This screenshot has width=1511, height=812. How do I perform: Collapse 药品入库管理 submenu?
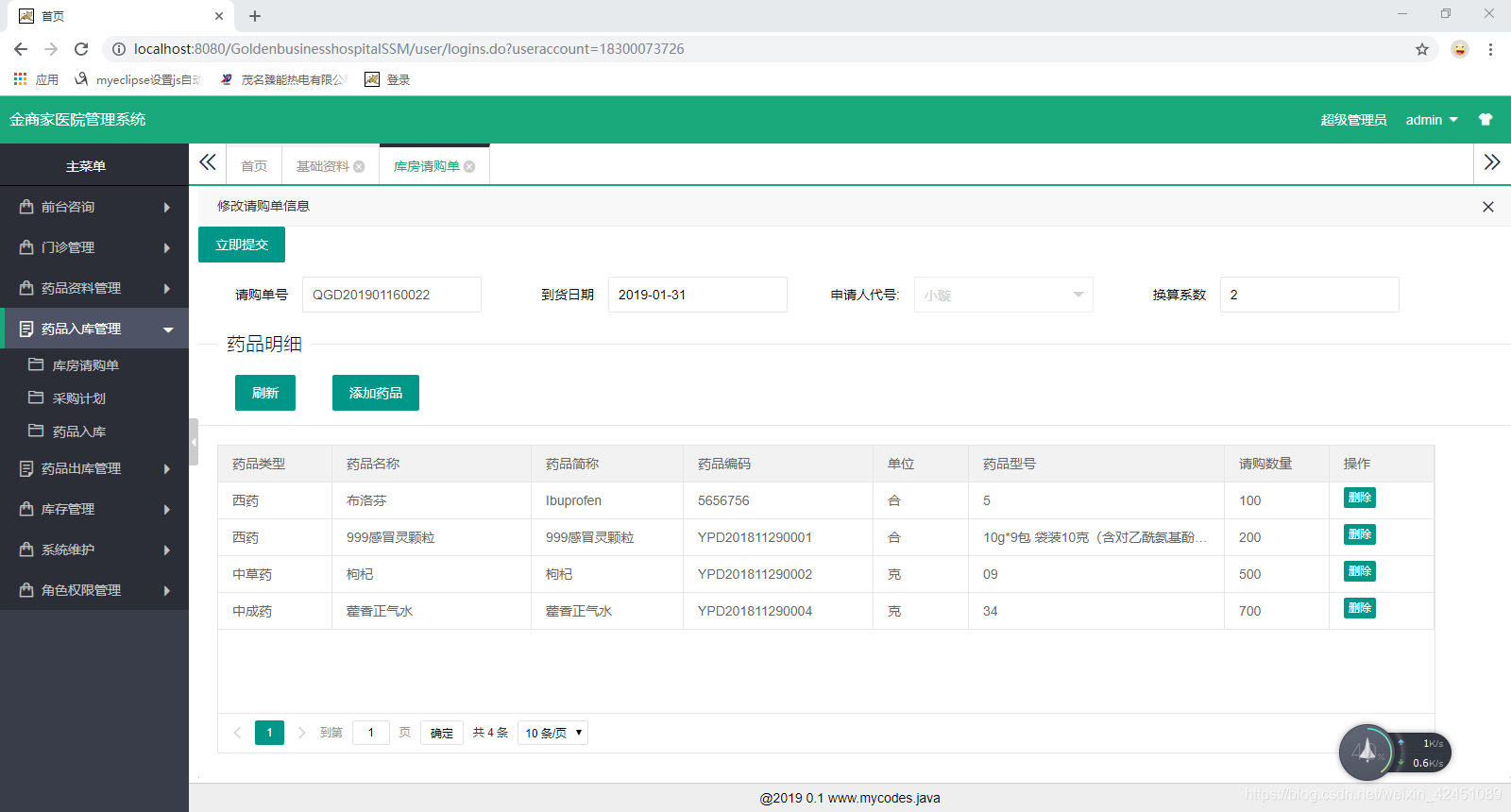168,330
